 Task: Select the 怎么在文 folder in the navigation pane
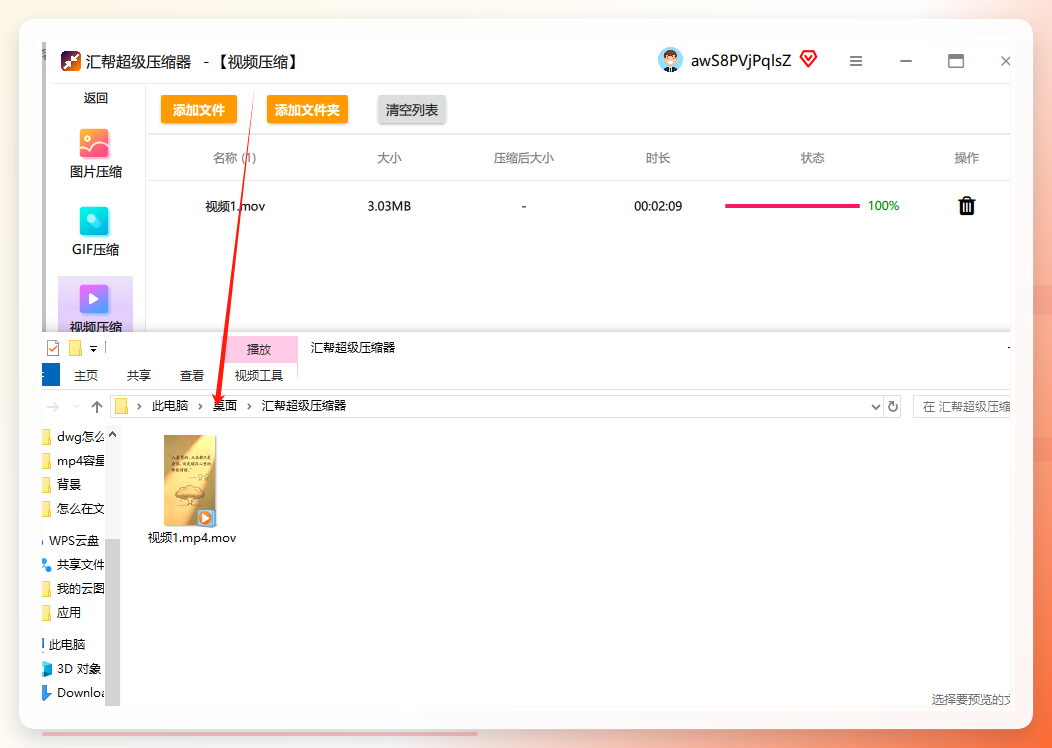(x=73, y=509)
